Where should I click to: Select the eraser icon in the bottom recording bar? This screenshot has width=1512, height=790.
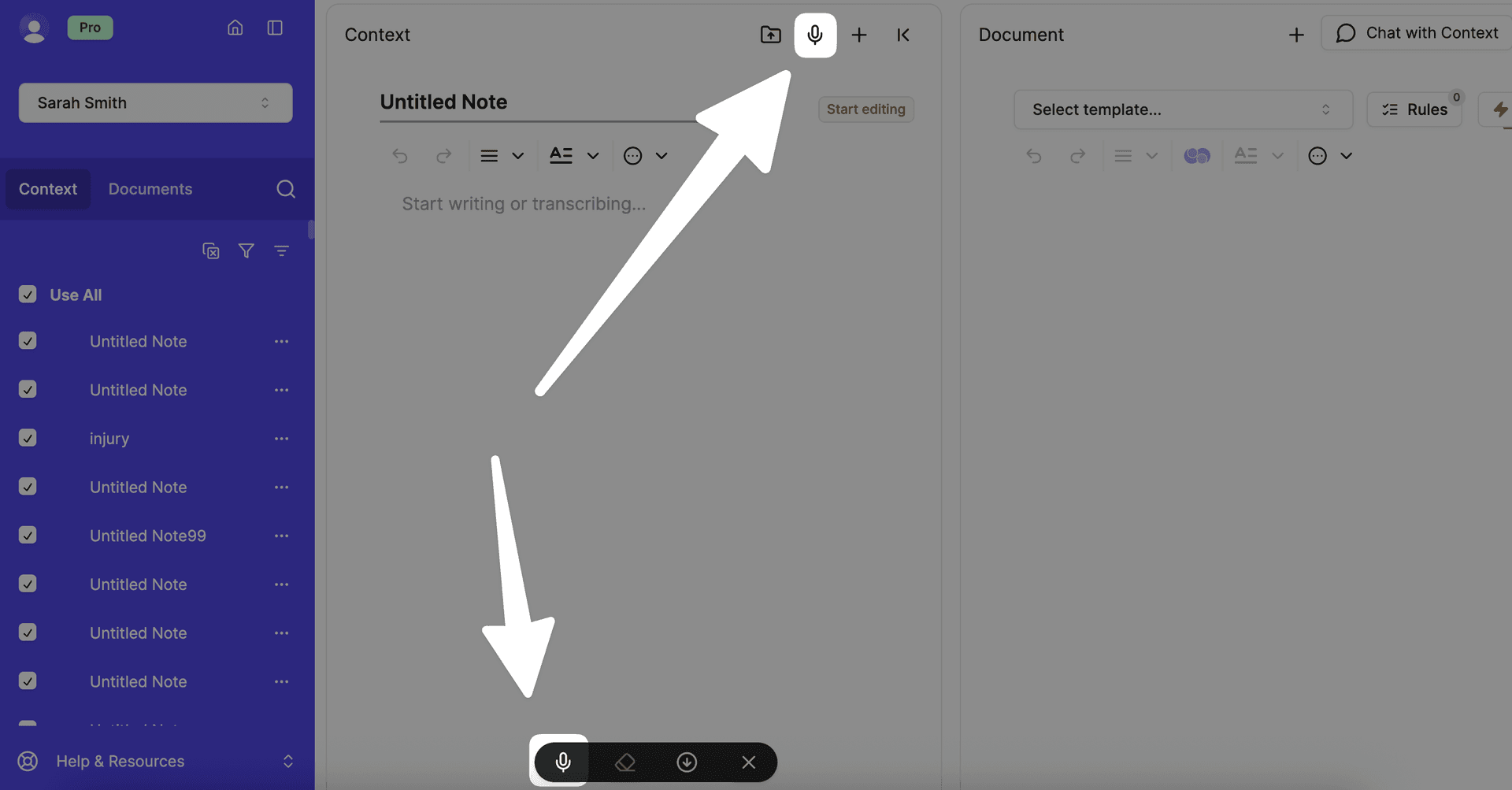pyautogui.click(x=624, y=762)
